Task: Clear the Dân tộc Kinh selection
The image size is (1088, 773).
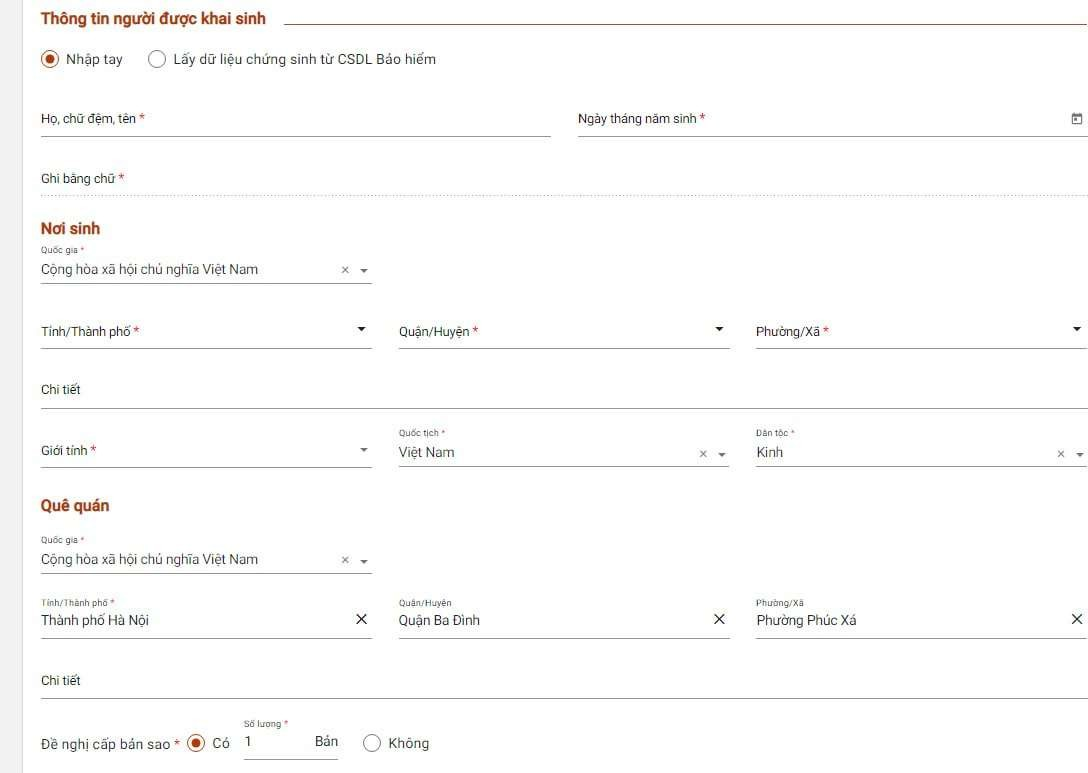Action: (x=1061, y=454)
